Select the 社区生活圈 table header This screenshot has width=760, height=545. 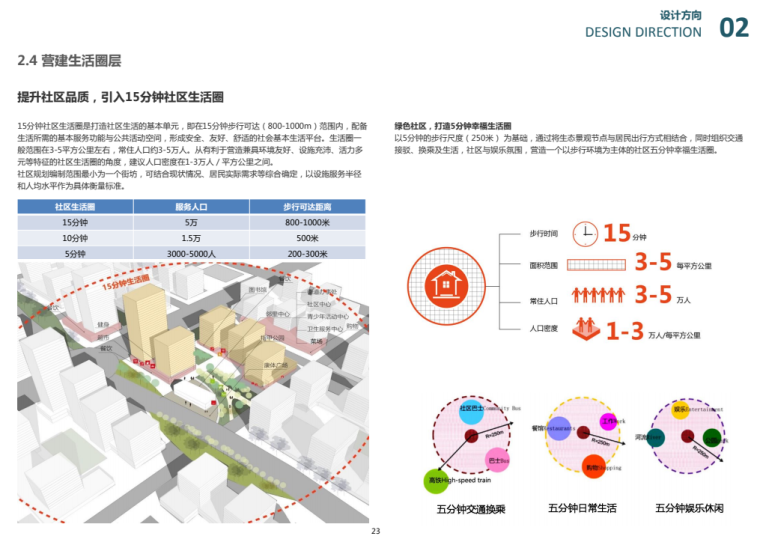tap(75, 206)
